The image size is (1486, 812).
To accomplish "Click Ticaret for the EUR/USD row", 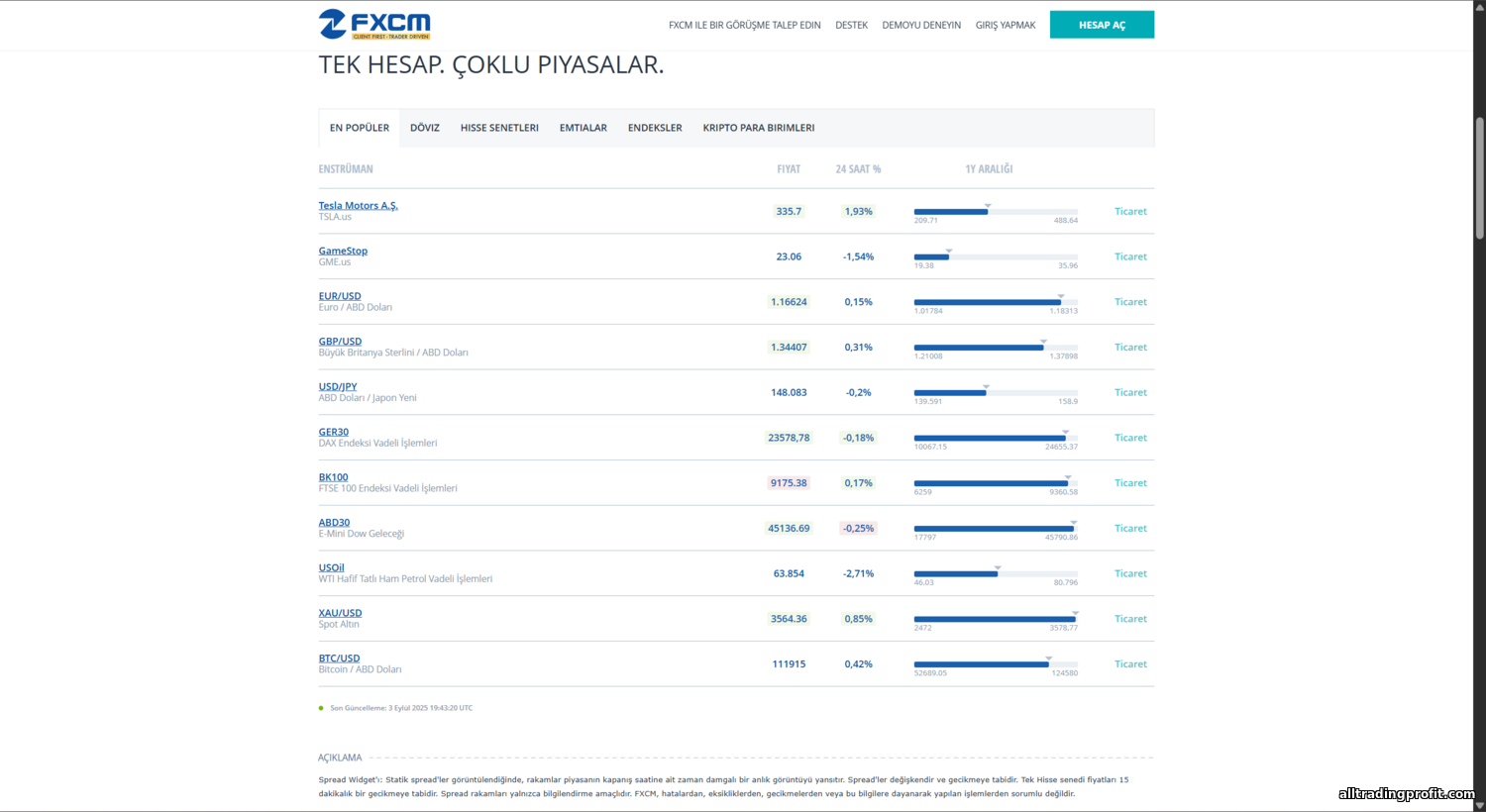I will tap(1129, 302).
